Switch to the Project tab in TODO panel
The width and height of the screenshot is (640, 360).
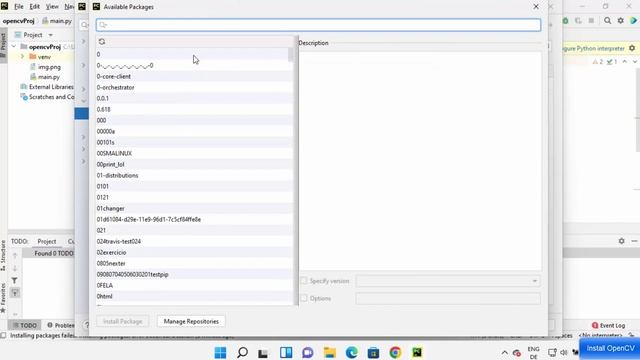(47, 242)
